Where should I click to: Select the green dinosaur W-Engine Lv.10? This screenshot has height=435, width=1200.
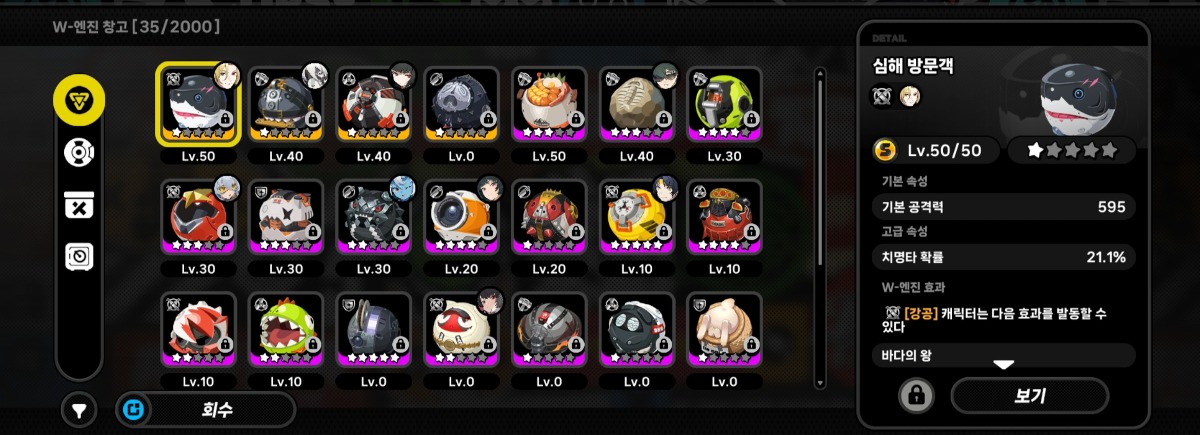click(x=286, y=331)
